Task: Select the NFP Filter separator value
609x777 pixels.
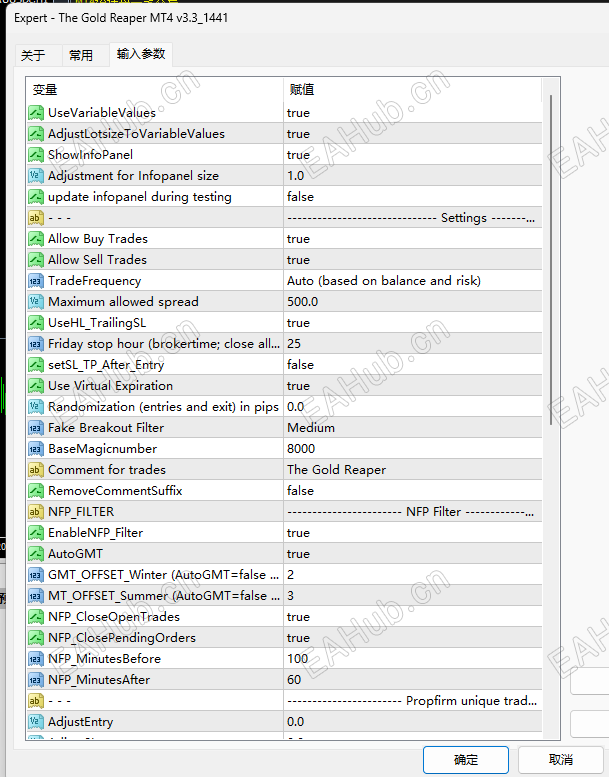Action: [x=413, y=512]
